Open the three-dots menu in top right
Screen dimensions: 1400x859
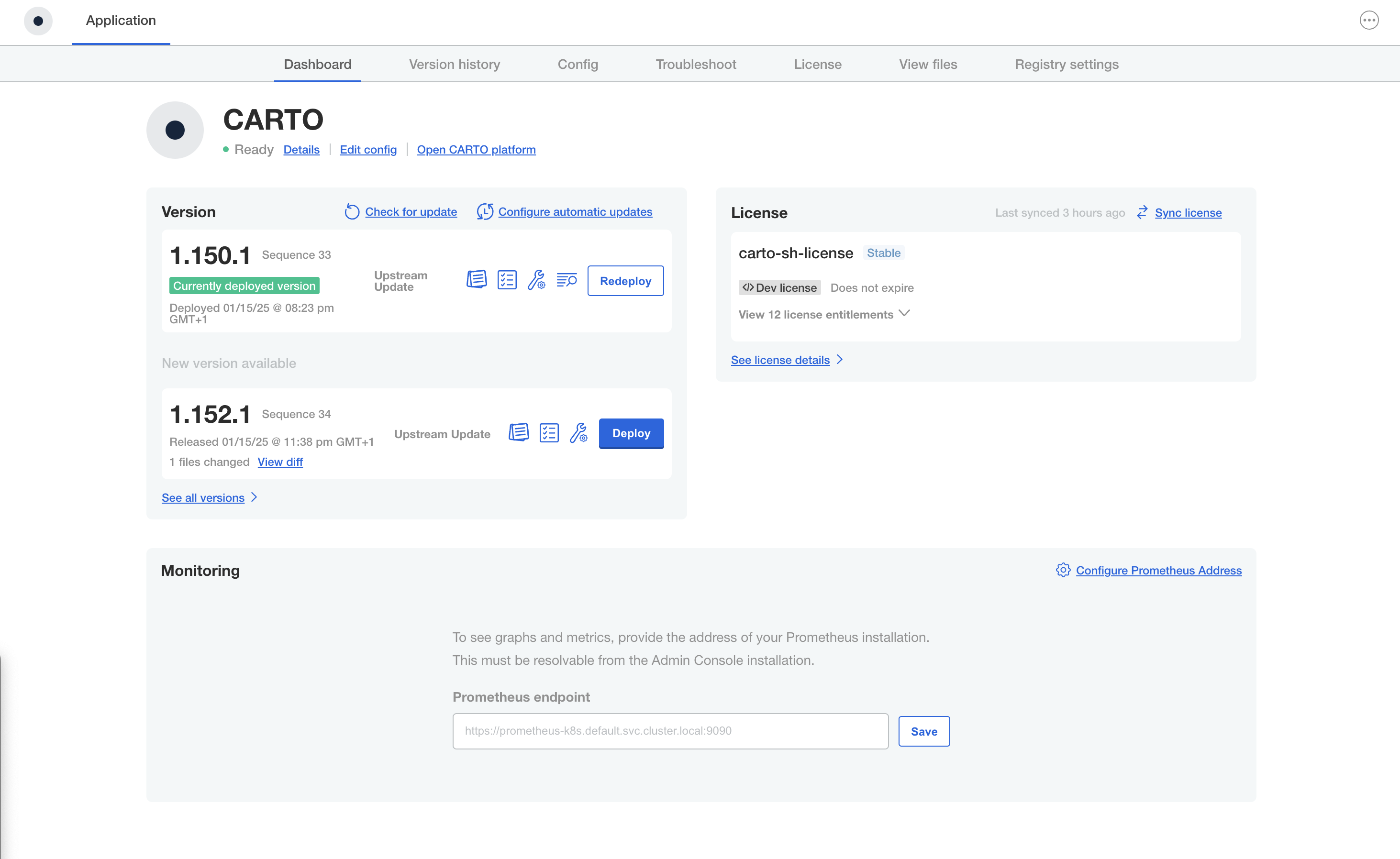1369,21
